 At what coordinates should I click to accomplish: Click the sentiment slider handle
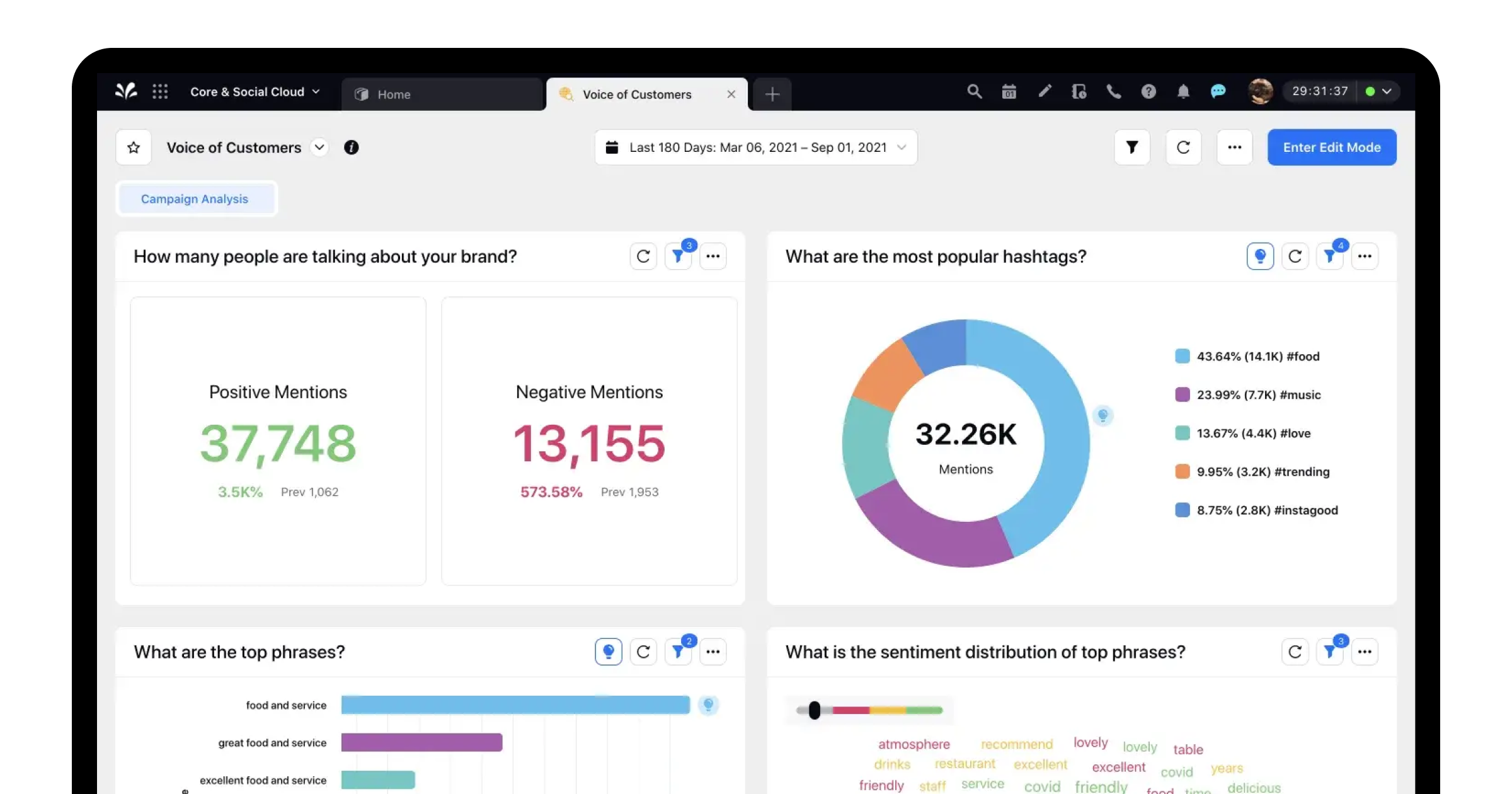[x=814, y=710]
